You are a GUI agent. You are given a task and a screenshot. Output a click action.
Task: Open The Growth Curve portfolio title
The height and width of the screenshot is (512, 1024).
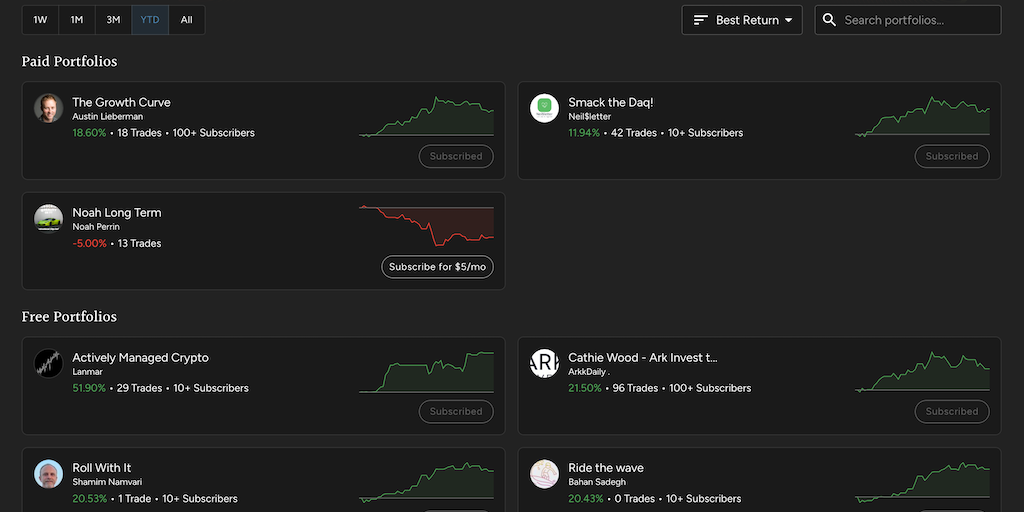coord(121,102)
